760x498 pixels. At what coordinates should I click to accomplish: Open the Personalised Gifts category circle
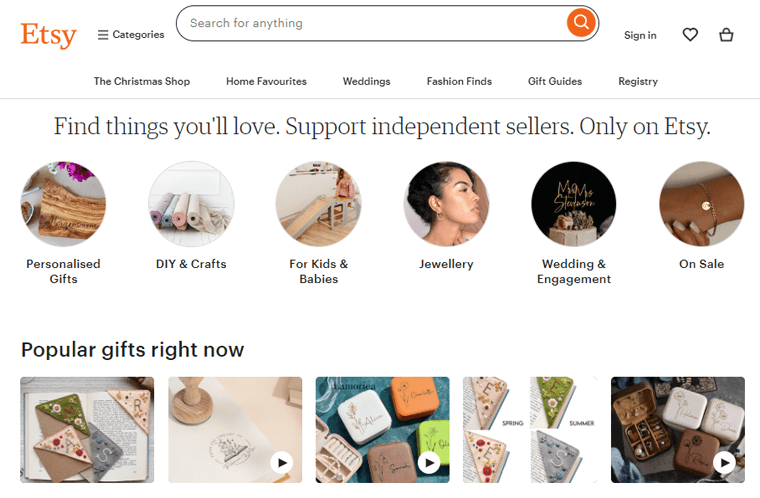[63, 204]
